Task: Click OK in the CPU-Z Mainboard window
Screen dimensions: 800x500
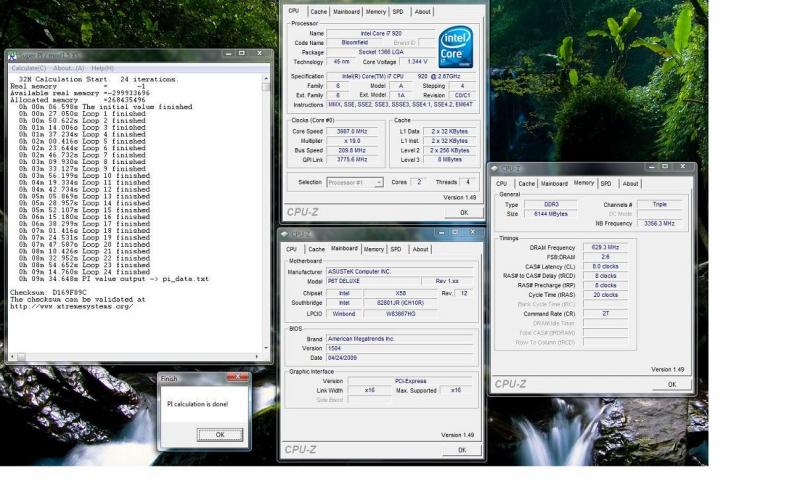Action: pyautogui.click(x=462, y=450)
